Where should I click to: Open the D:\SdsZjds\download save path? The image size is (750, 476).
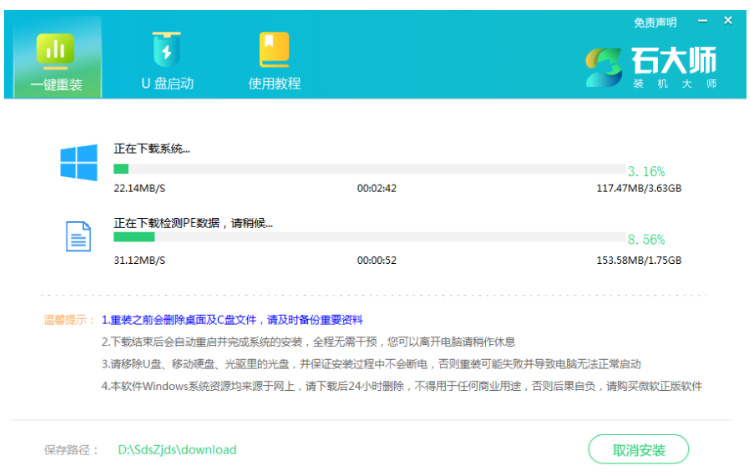point(178,449)
